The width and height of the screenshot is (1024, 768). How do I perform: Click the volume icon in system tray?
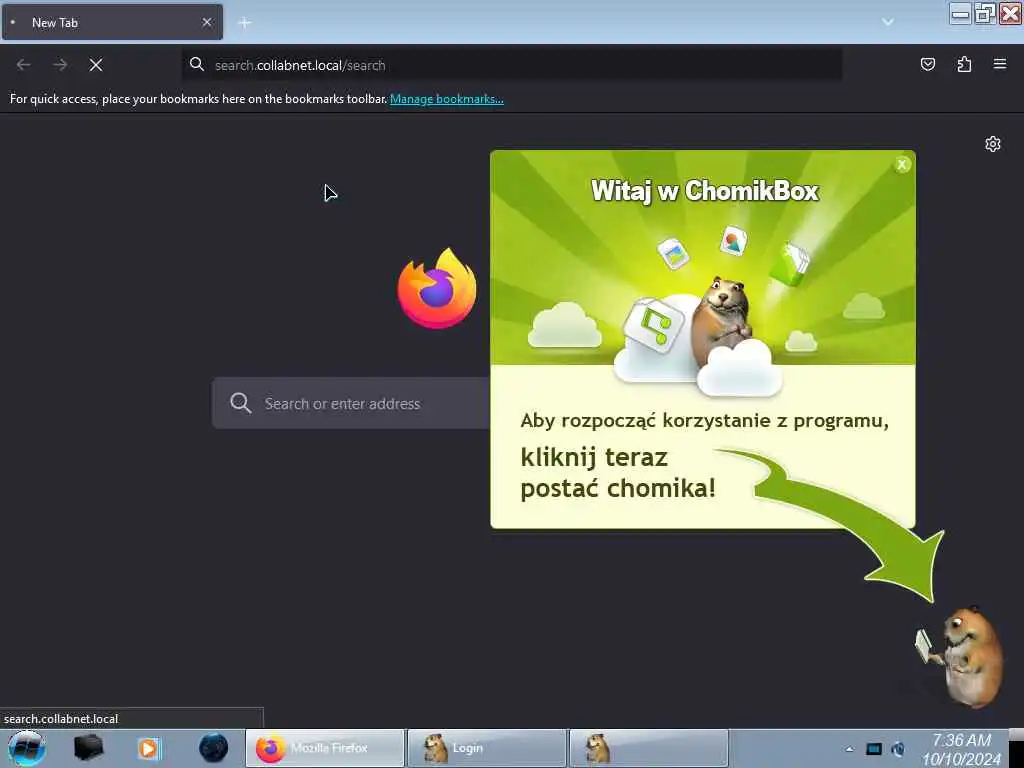[x=899, y=749]
